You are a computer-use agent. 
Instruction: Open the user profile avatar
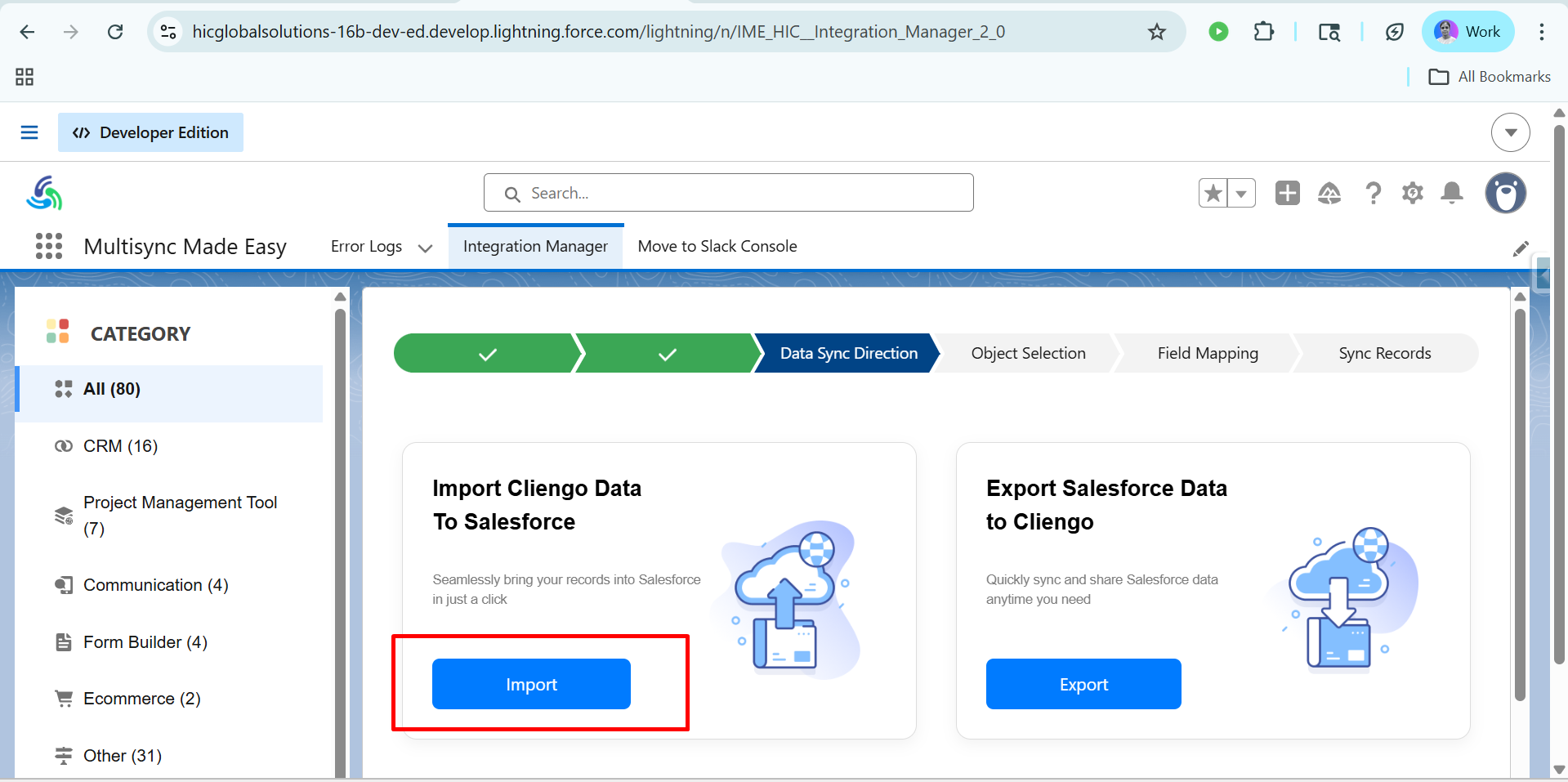tap(1505, 193)
